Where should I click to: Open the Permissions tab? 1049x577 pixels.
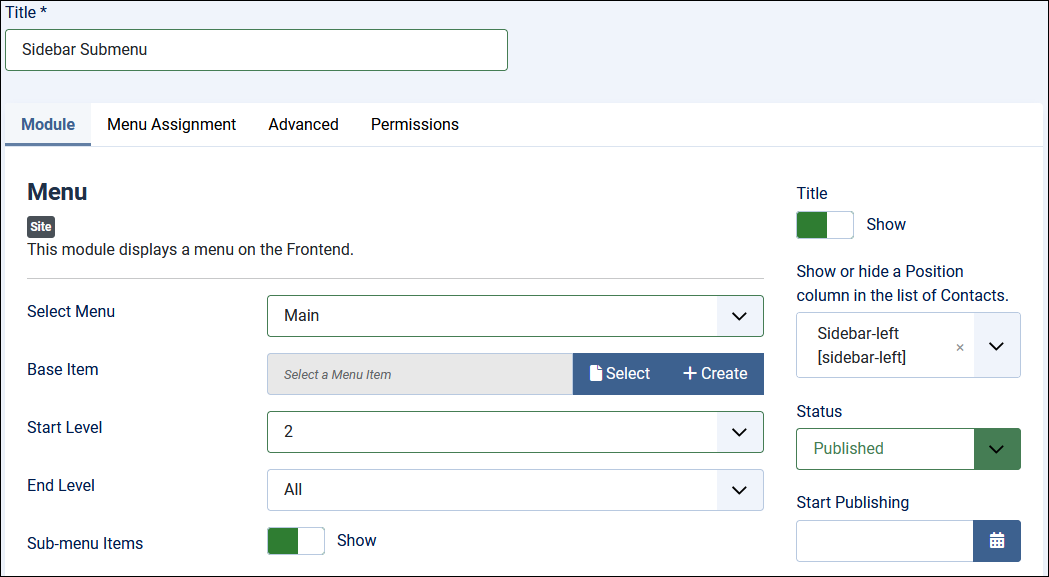[x=415, y=125]
